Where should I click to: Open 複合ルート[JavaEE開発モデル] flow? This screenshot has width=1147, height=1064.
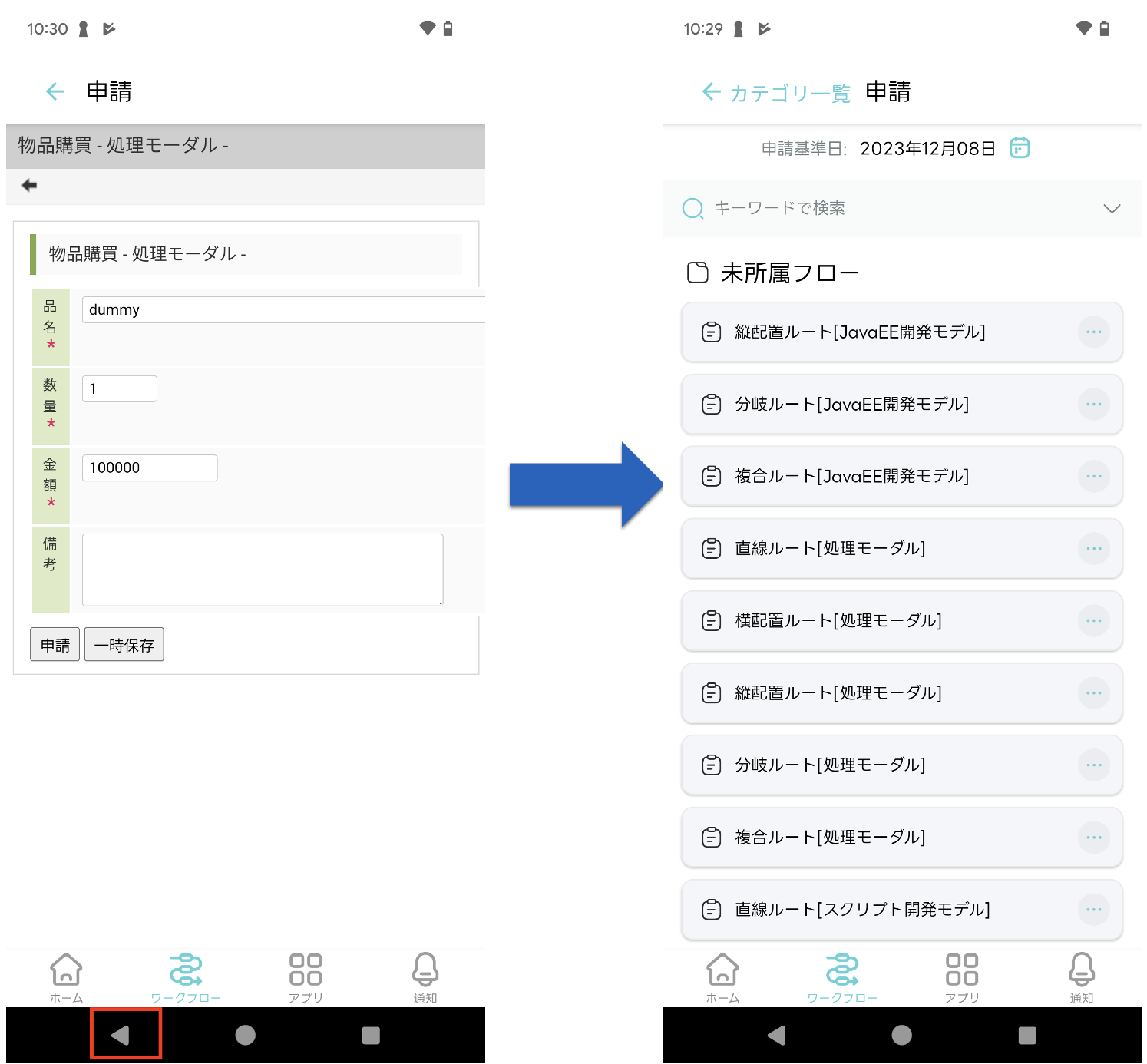click(902, 476)
